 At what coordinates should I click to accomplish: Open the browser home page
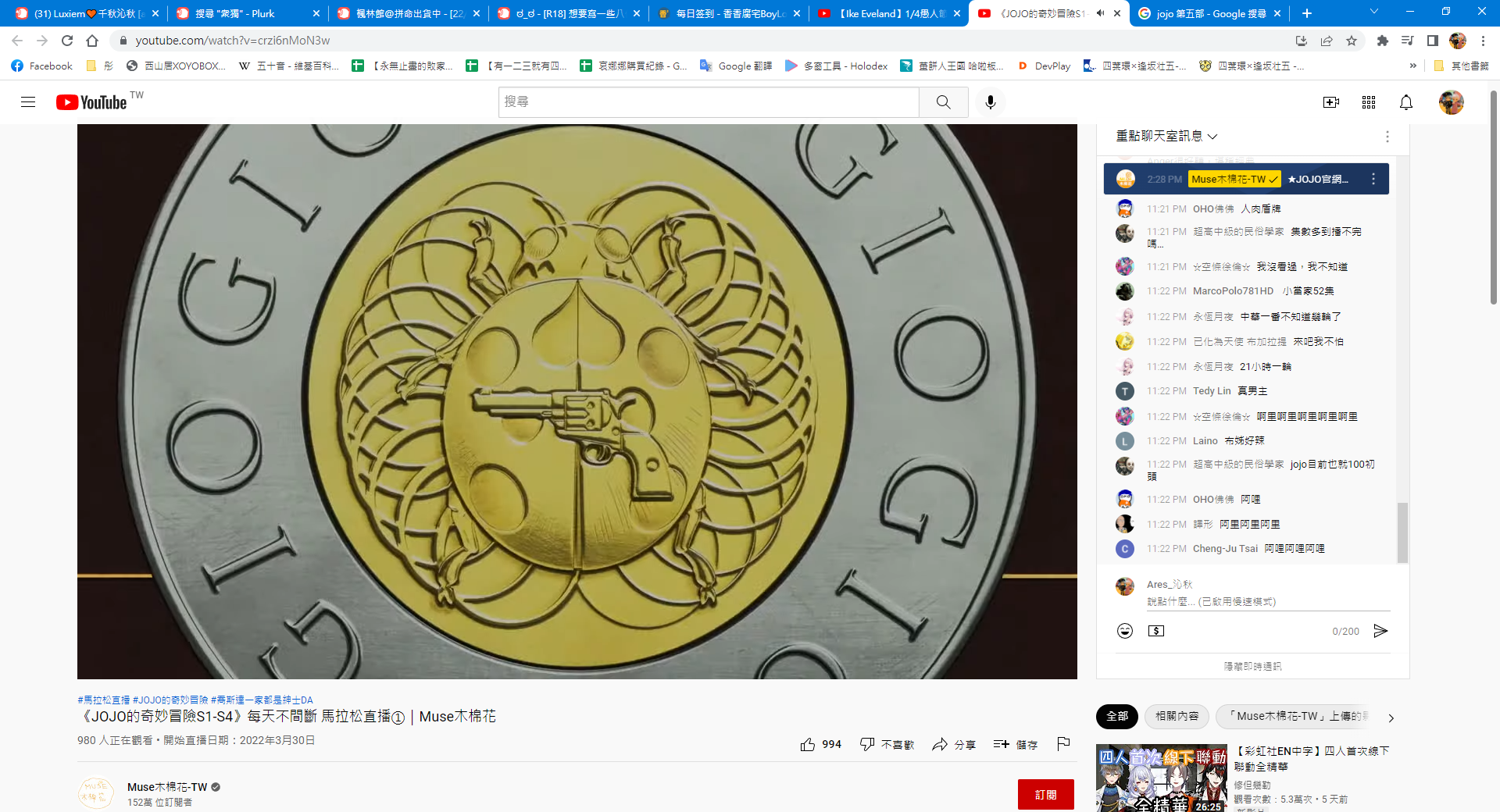click(x=92, y=41)
